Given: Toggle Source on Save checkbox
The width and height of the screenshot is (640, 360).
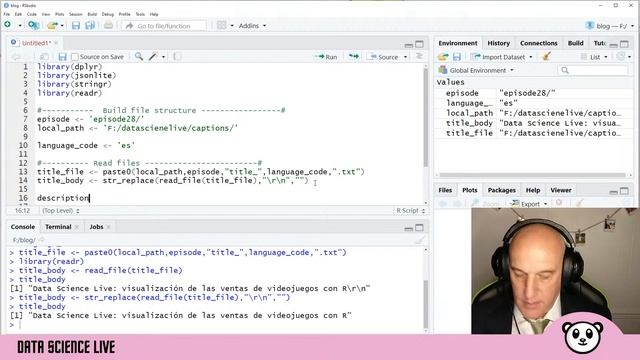Looking at the screenshot, I should 75,57.
